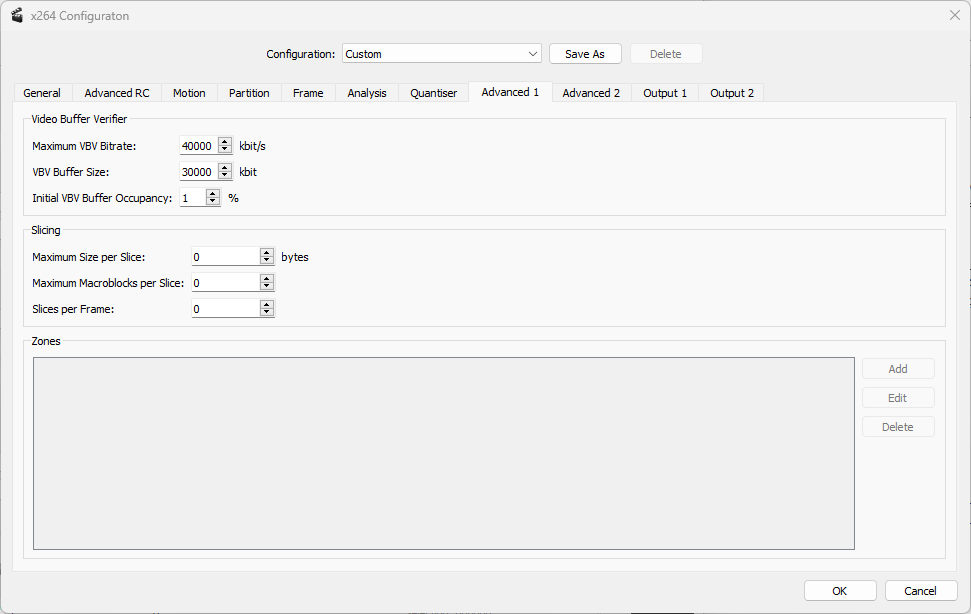Click the disabled Delete button beside Save As
Viewport: 971px width, 614px height.
(666, 54)
